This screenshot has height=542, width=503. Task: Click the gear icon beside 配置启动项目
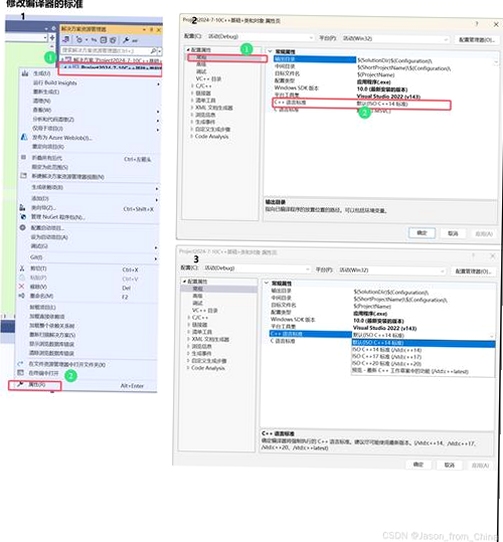[x=23, y=227]
